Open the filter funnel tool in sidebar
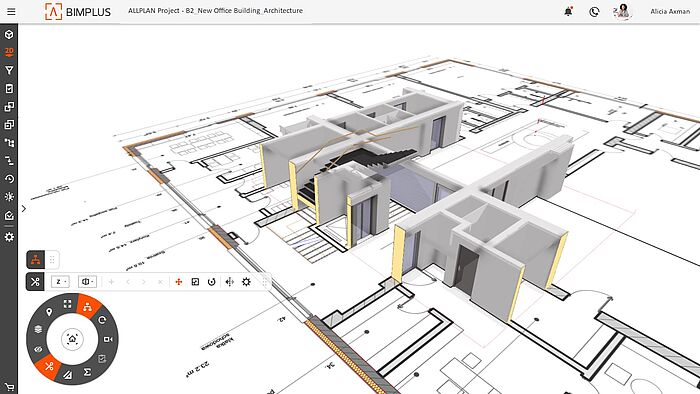Viewport: 700px width, 394px height. (x=9, y=71)
